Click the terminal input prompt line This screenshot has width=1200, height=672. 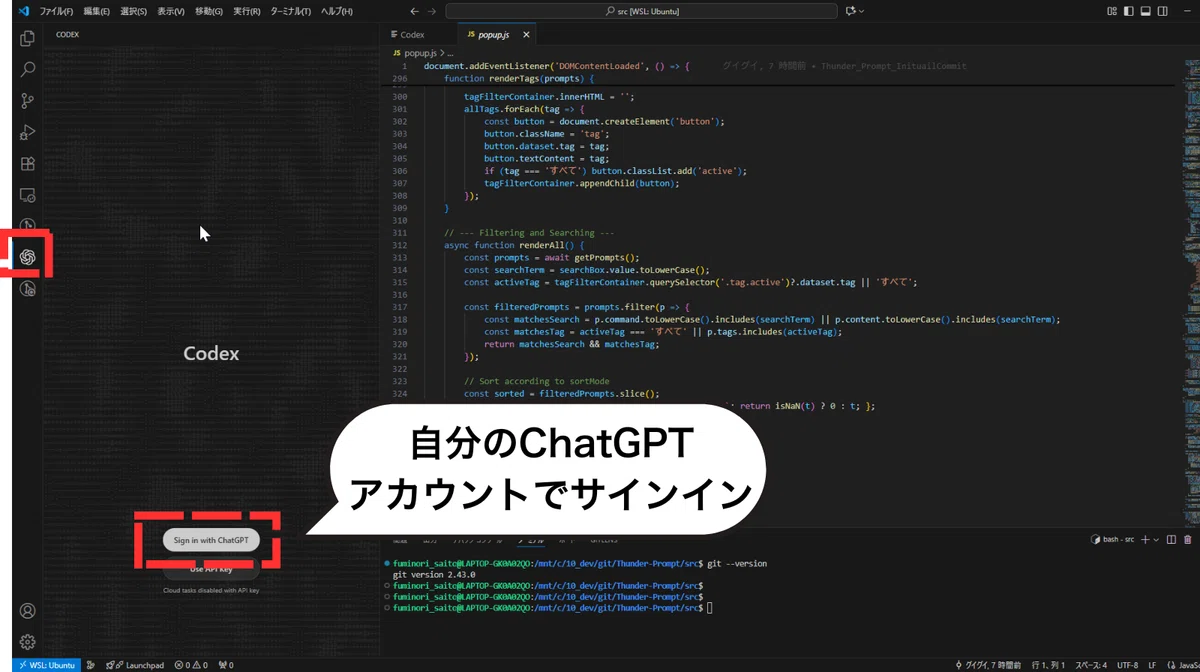(x=550, y=607)
